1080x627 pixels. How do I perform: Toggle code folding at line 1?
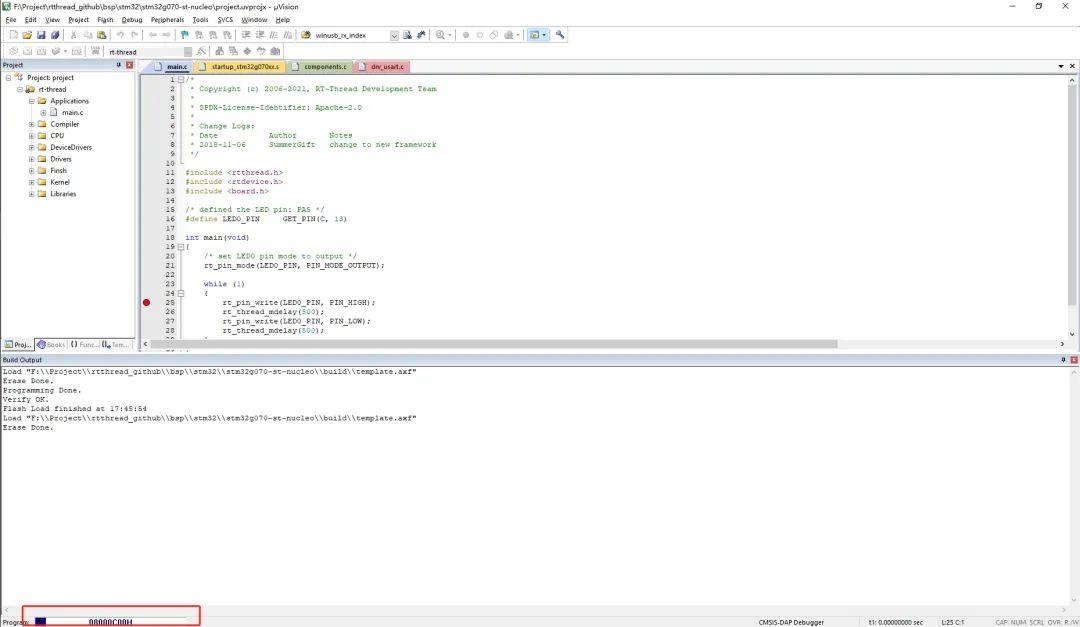tap(180, 79)
